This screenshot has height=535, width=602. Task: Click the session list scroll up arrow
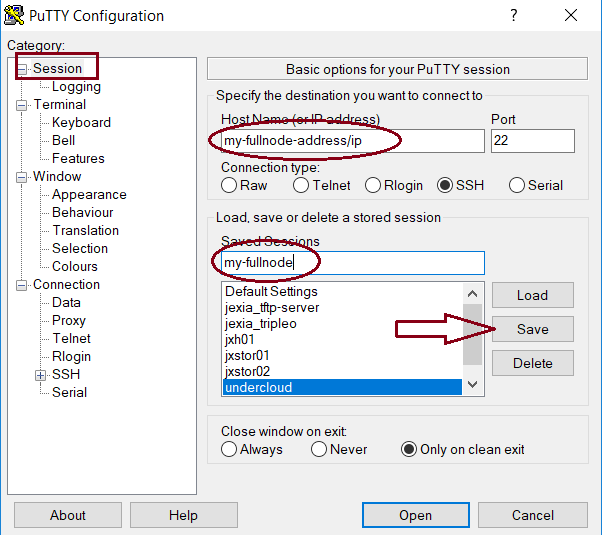click(473, 294)
